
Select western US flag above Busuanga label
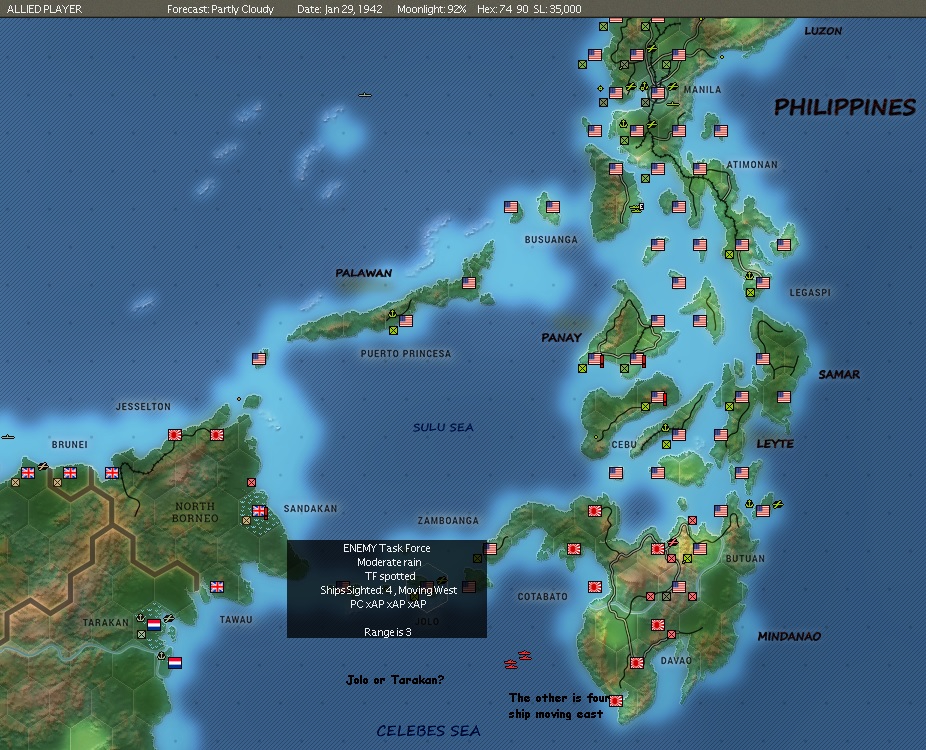tap(511, 207)
